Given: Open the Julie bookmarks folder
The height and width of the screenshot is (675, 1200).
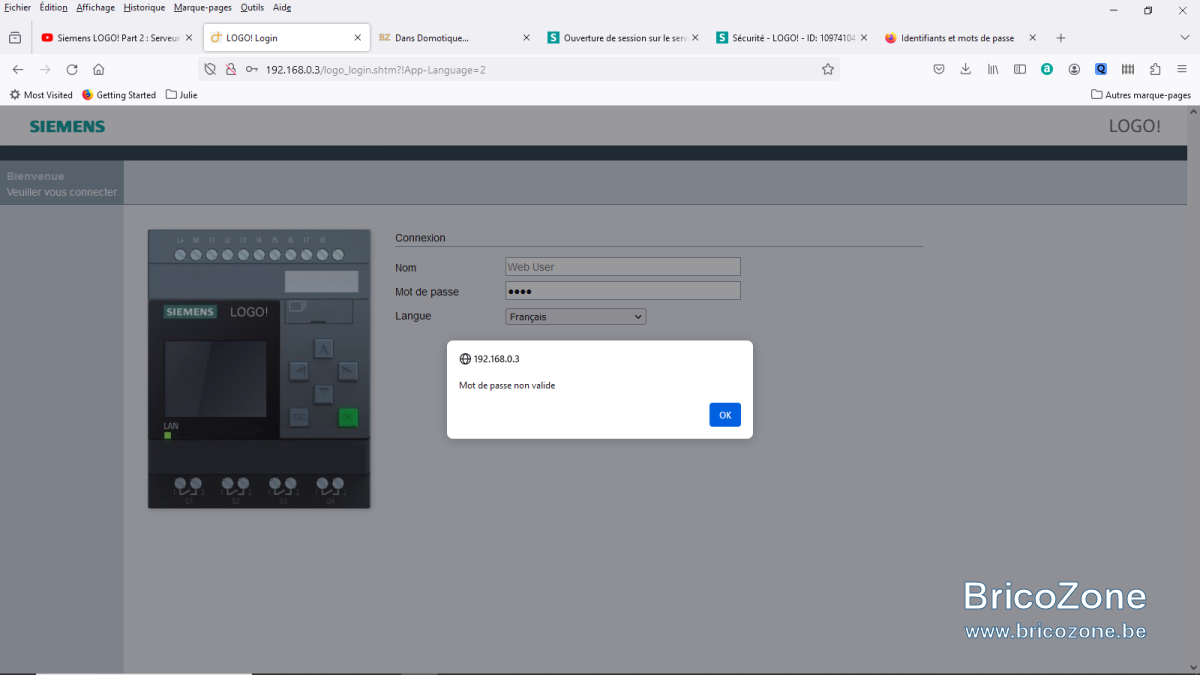Looking at the screenshot, I should tap(181, 95).
